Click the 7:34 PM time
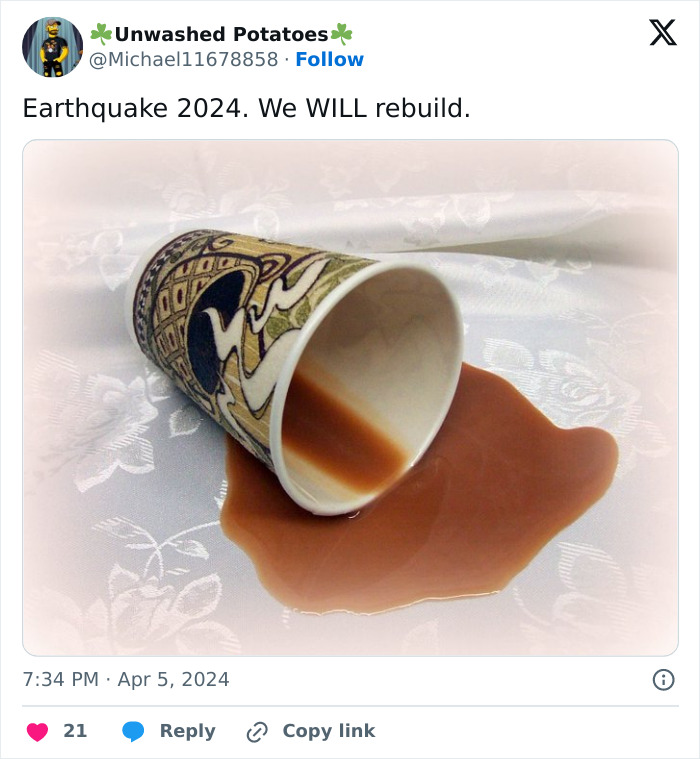 tap(60, 680)
